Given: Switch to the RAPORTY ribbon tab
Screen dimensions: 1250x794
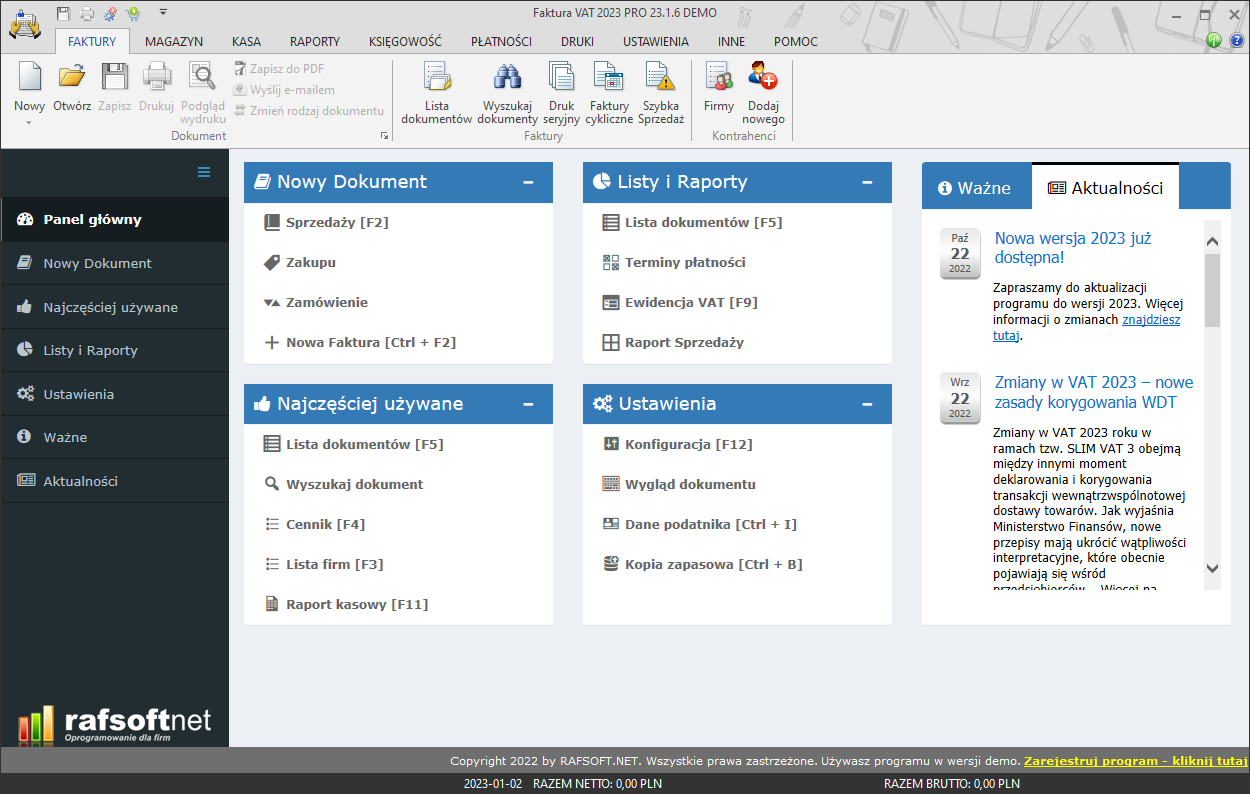Looking at the screenshot, I should (315, 42).
